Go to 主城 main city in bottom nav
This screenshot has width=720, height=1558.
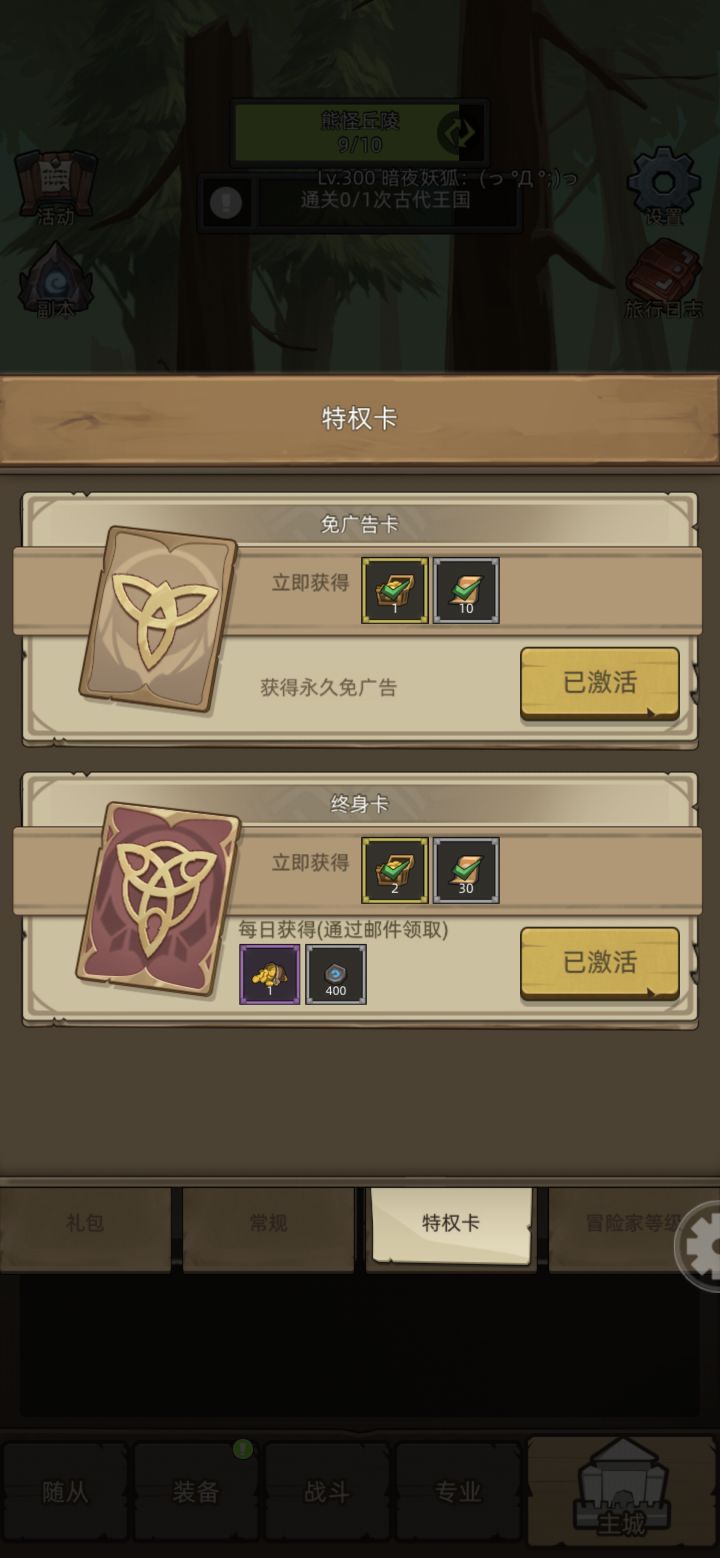coord(622,1492)
